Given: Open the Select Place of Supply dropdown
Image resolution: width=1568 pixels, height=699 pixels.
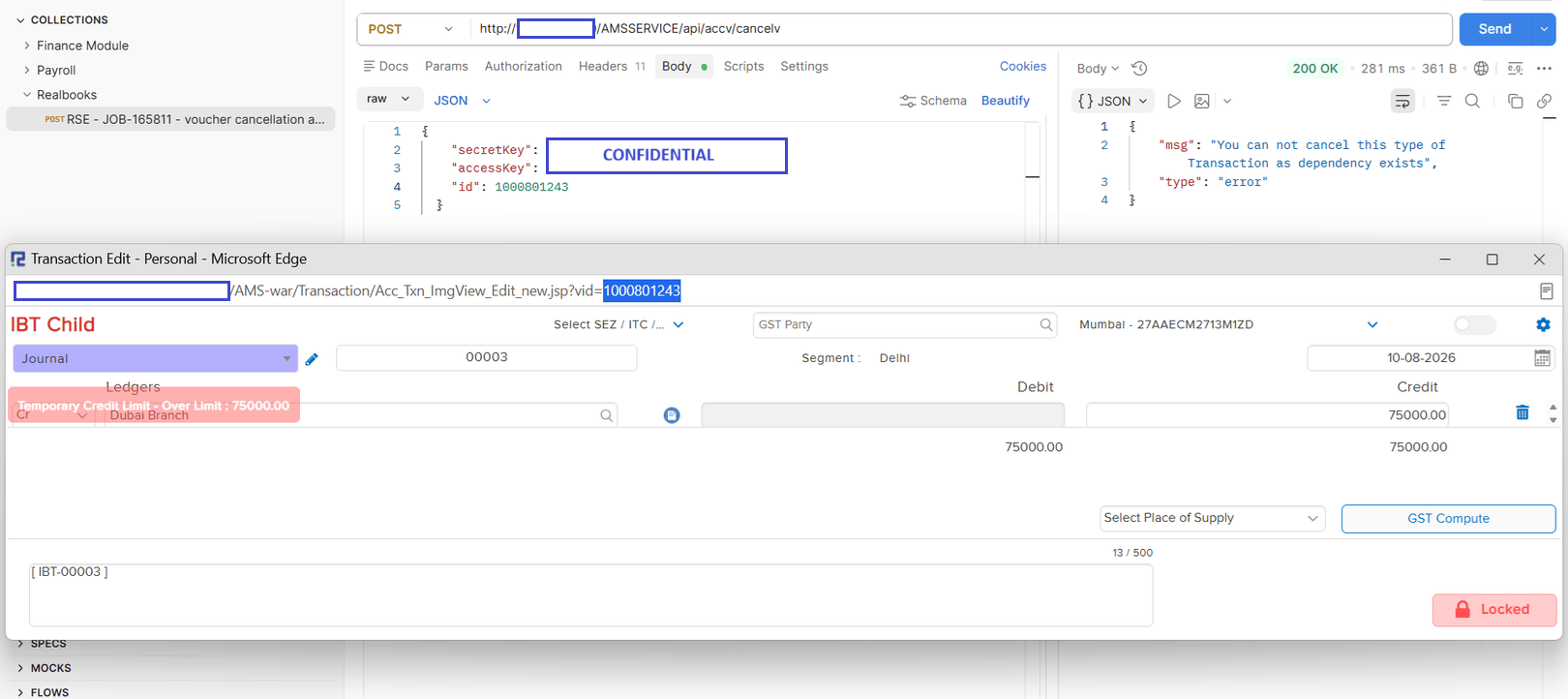Looking at the screenshot, I should click(1212, 518).
